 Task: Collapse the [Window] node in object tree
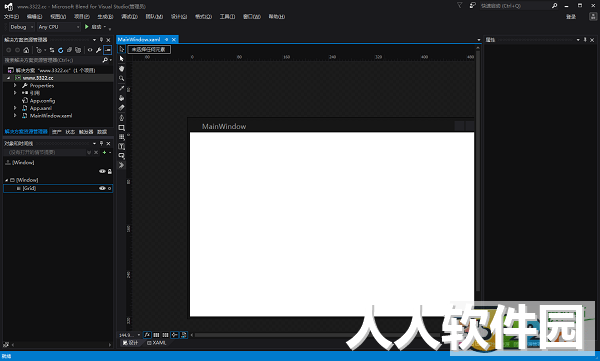[7, 180]
